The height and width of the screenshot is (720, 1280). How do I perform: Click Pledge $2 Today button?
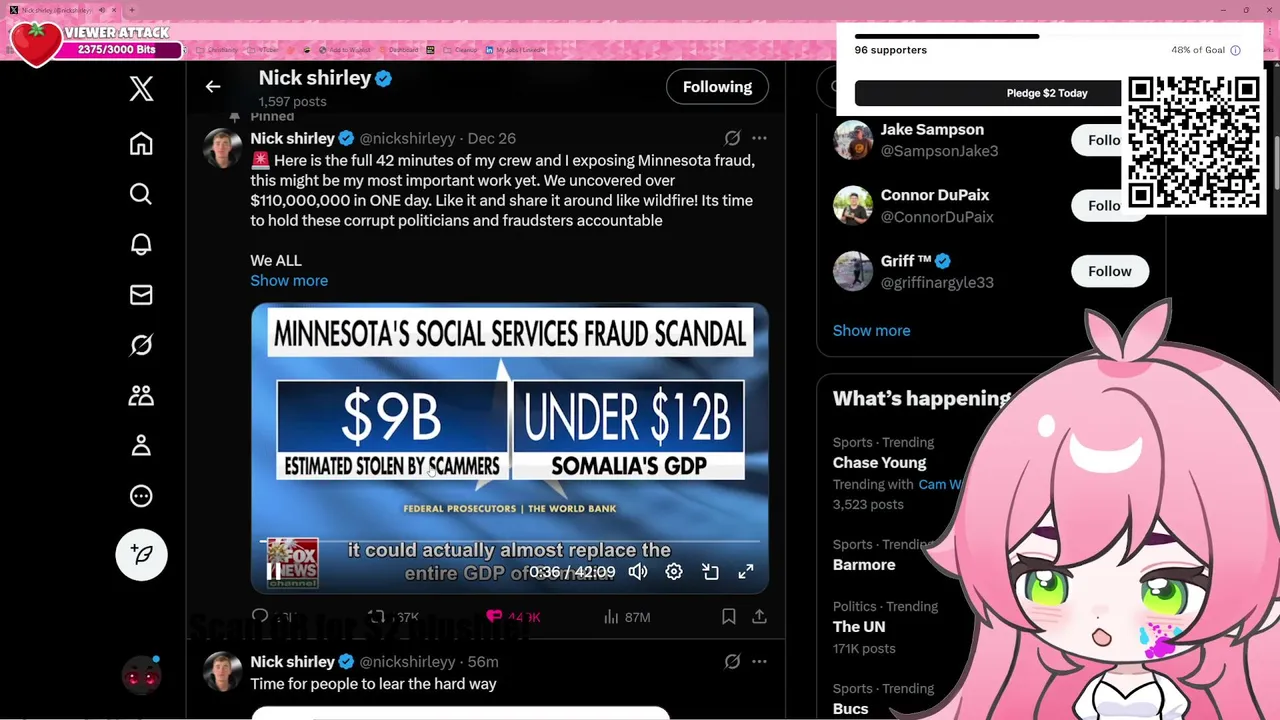(990, 93)
